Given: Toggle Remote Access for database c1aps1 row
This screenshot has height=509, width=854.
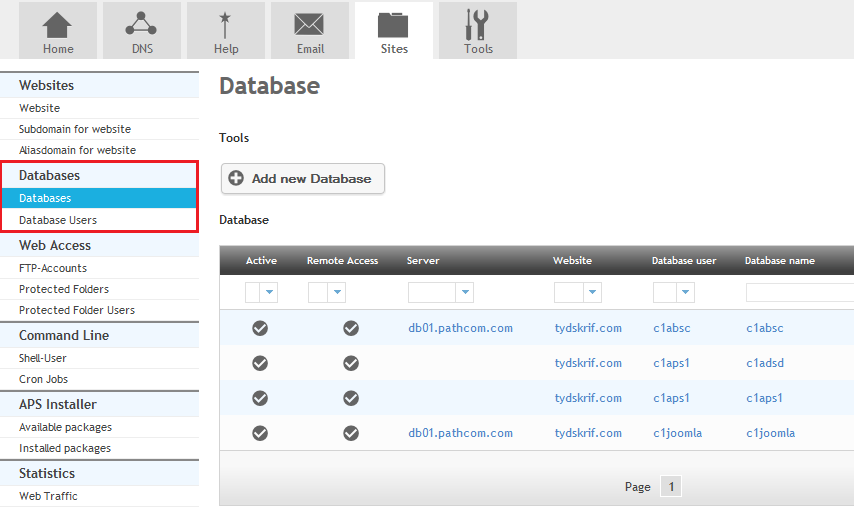Looking at the screenshot, I should click(351, 398).
